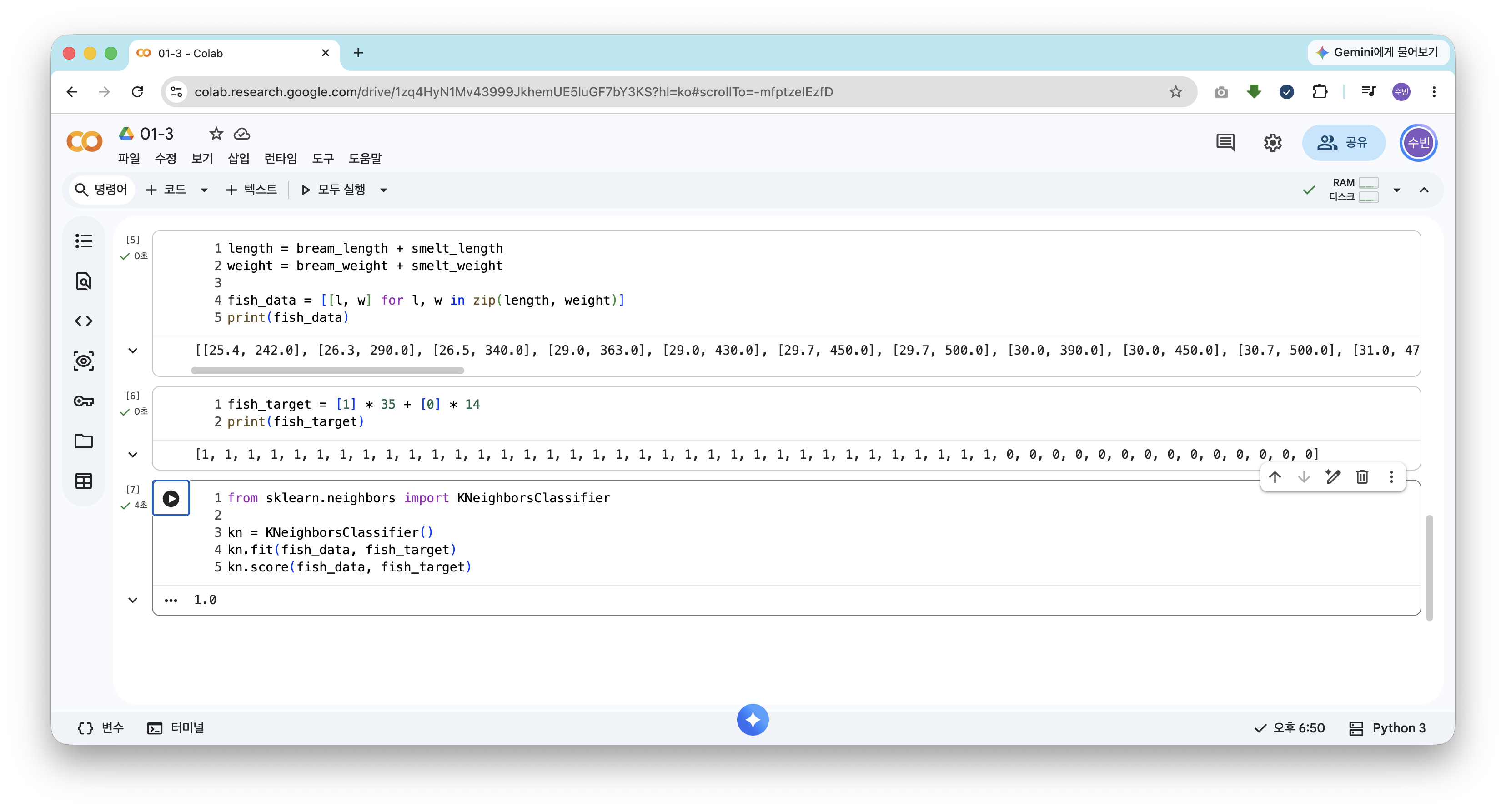Open the 도움말 menu

[365, 158]
